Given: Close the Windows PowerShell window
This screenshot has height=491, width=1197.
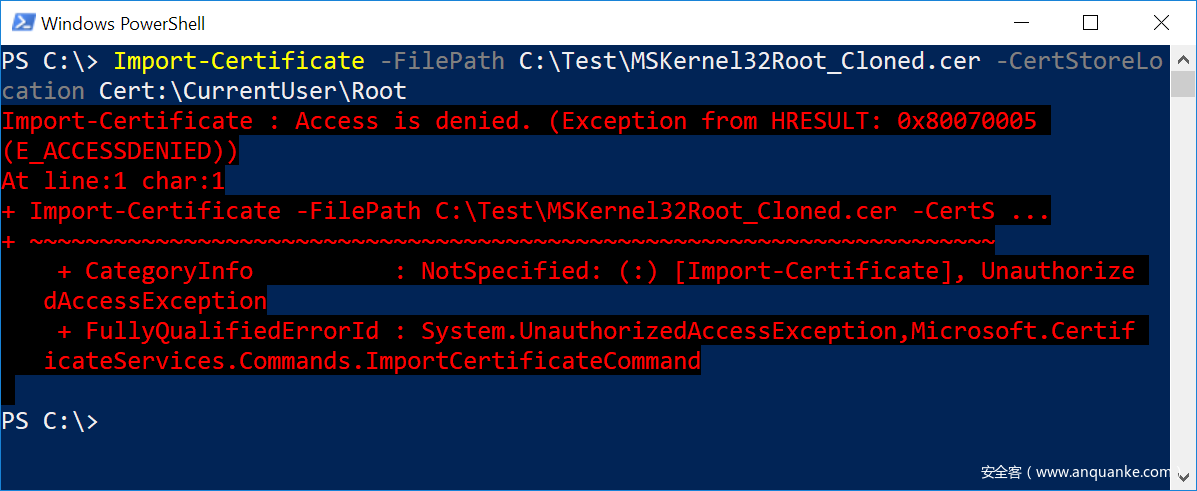Looking at the screenshot, I should pos(1160,22).
